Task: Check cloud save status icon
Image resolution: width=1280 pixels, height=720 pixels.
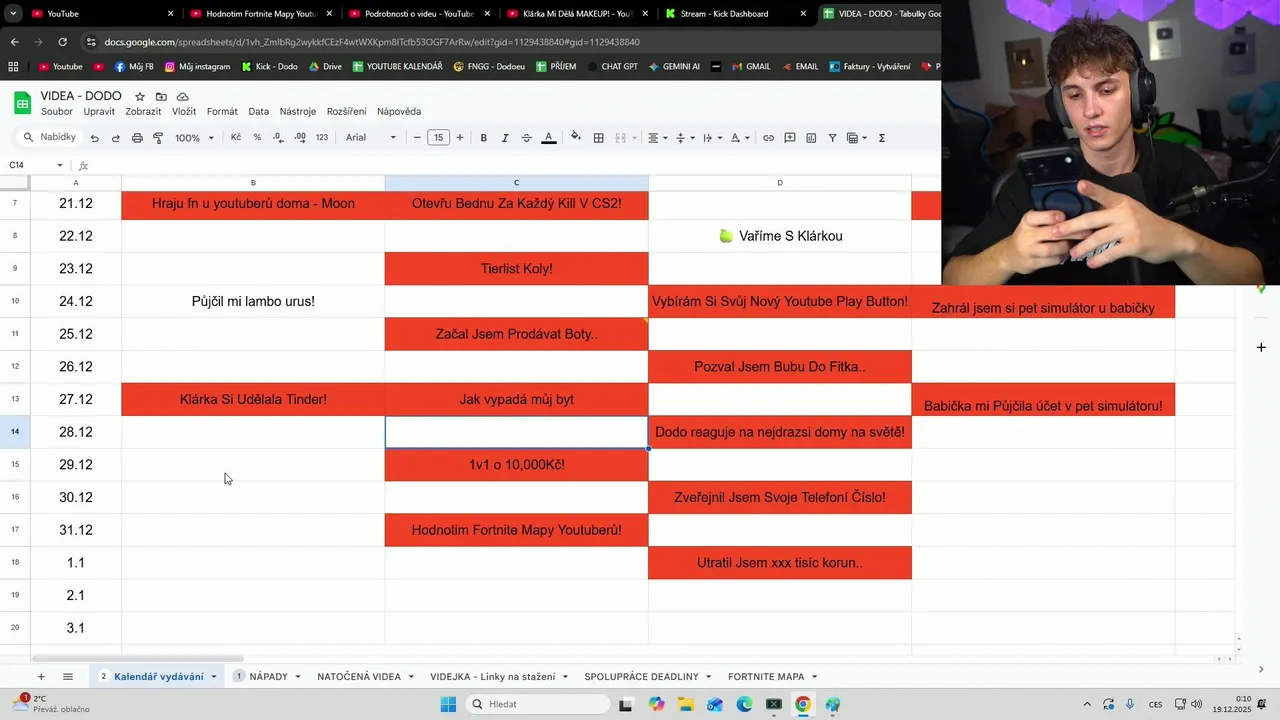Action: point(183,97)
